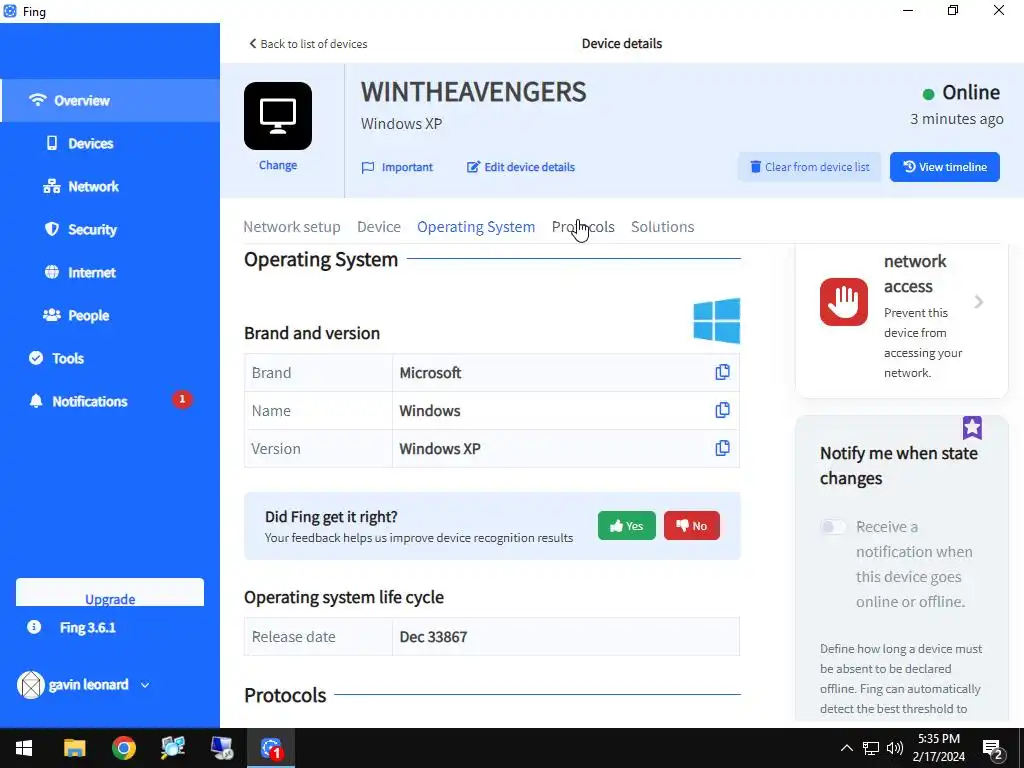Screen dimensions: 1024x768
Task: Open the Windows Start menu
Action: tap(24, 748)
